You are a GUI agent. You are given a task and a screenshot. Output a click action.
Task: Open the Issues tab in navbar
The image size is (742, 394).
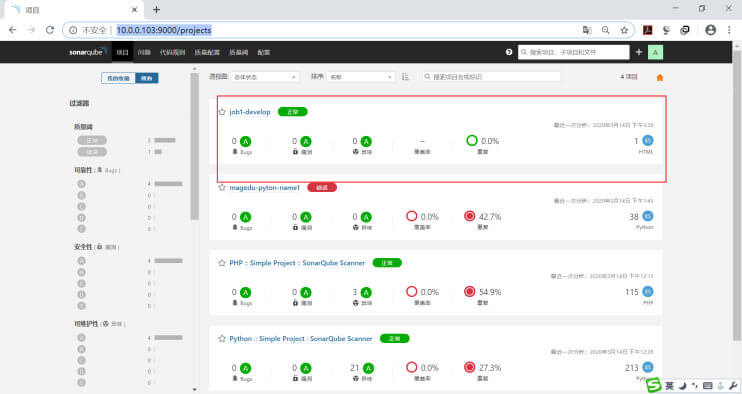pos(144,52)
